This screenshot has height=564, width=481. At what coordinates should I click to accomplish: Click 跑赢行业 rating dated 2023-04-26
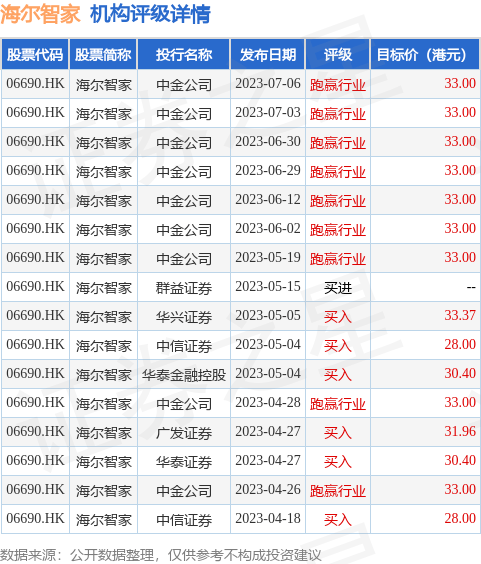[337, 491]
